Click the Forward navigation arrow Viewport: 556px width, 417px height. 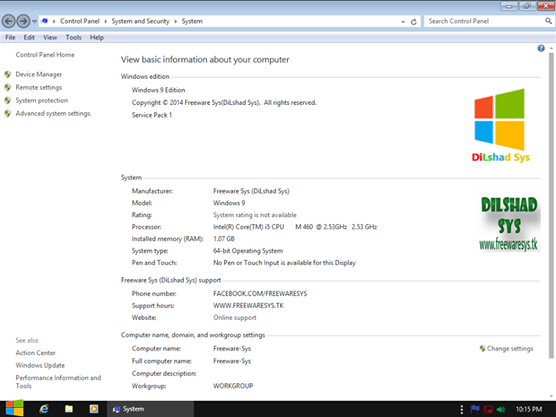pos(23,21)
